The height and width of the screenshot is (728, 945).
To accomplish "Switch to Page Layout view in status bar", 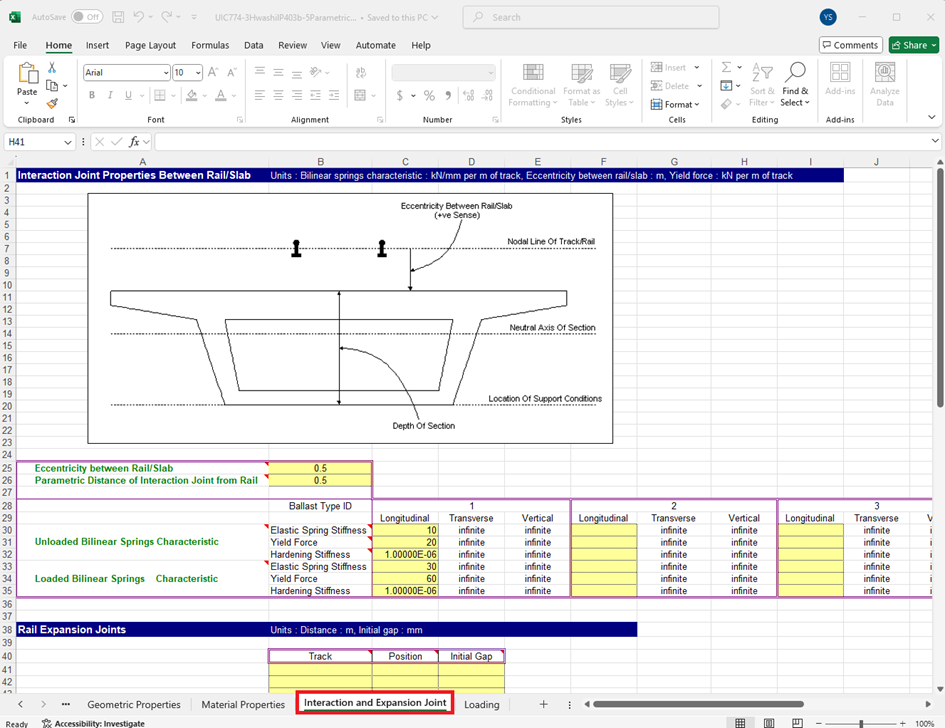I will 769,723.
